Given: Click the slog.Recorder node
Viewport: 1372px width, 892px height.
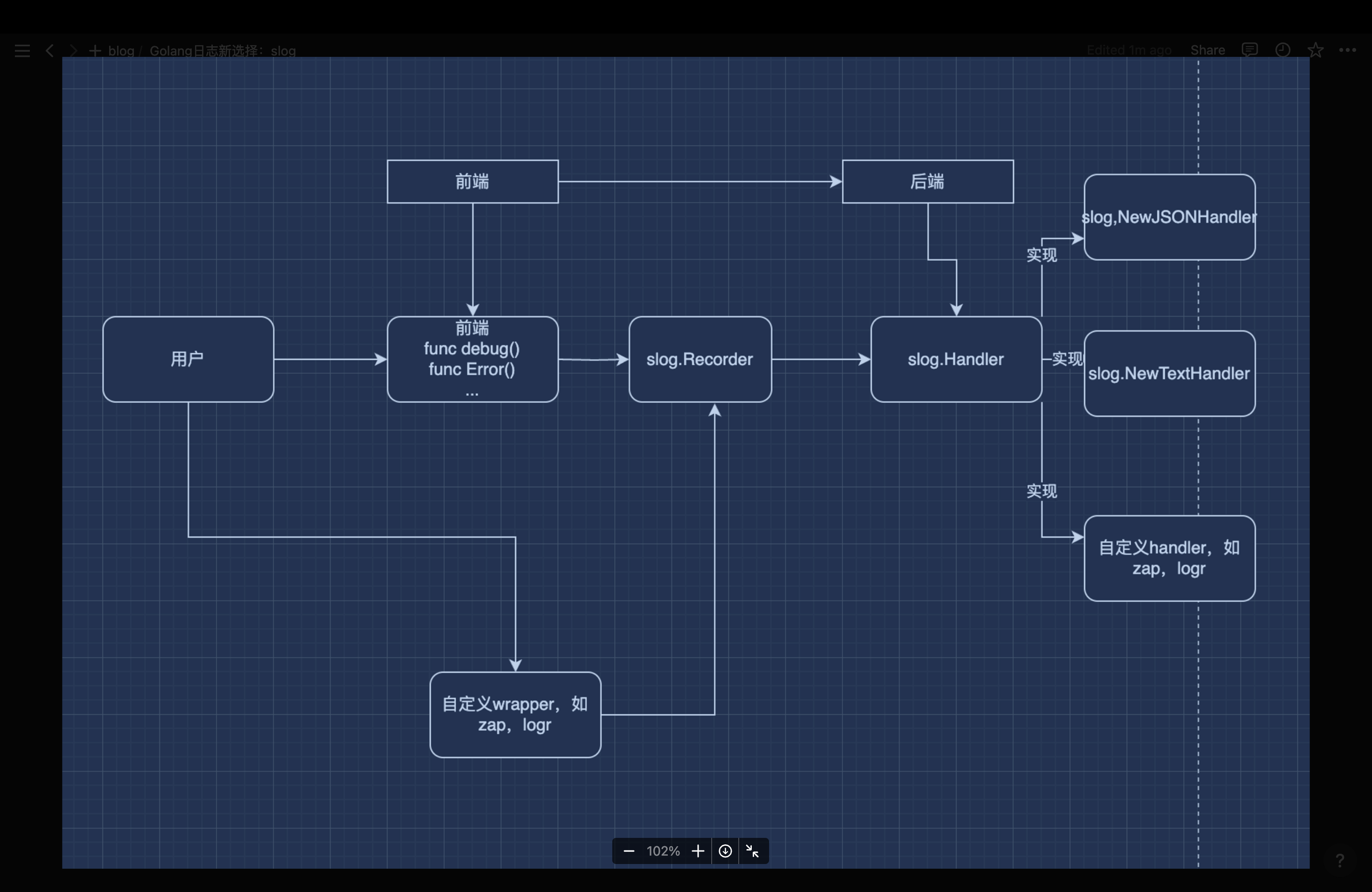Looking at the screenshot, I should pos(700,359).
